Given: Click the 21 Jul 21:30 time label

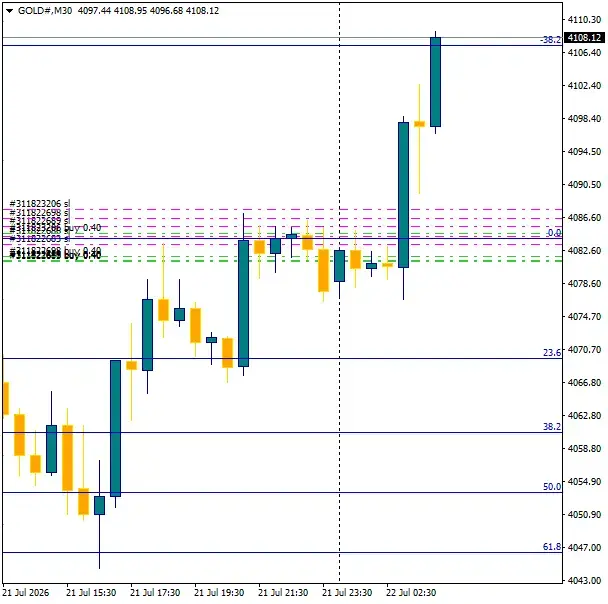Looking at the screenshot, I should click(283, 593).
